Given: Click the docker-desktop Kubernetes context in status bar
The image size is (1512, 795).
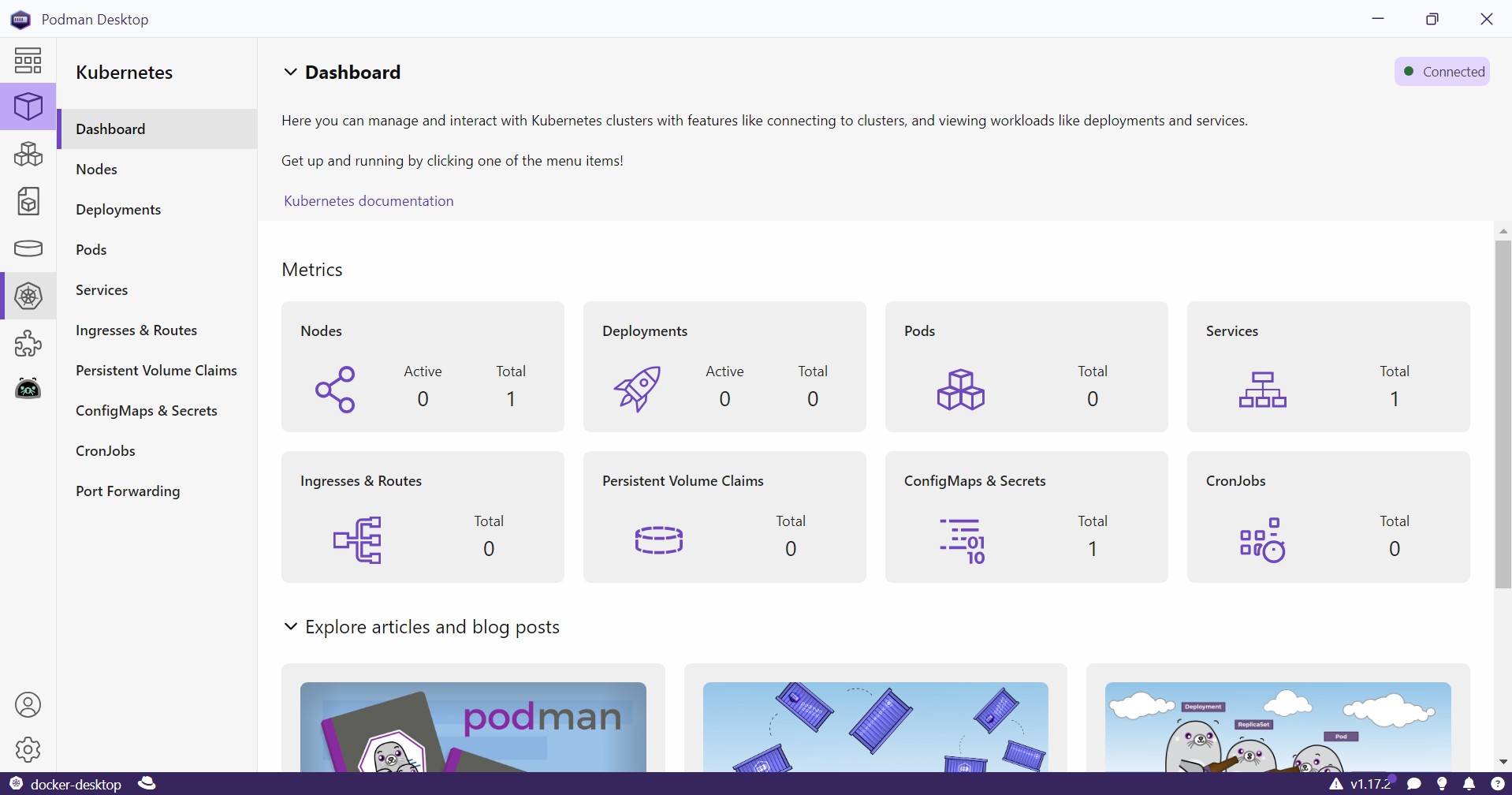Looking at the screenshot, I should pyautogui.click(x=66, y=784).
